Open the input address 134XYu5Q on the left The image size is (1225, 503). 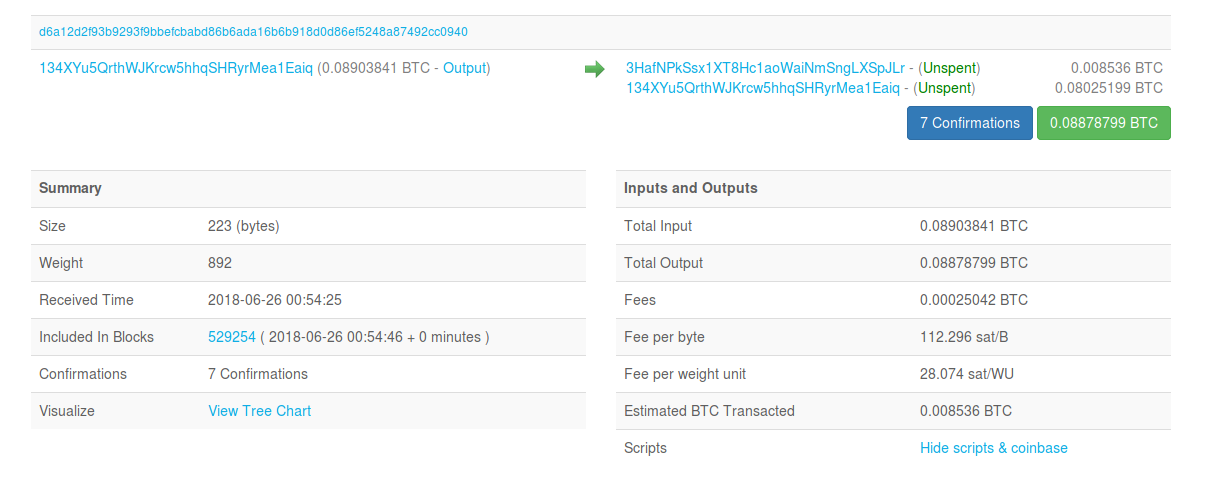176,68
